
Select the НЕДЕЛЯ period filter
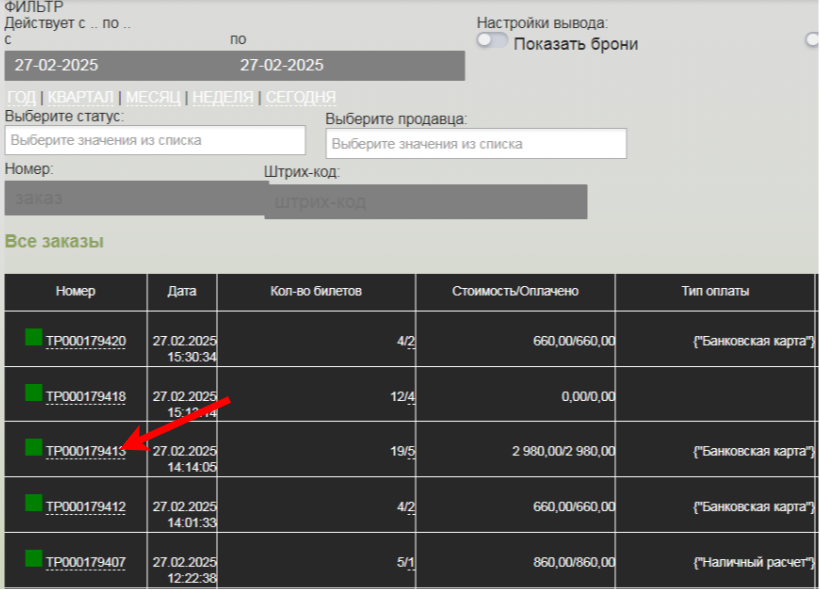coord(223,97)
